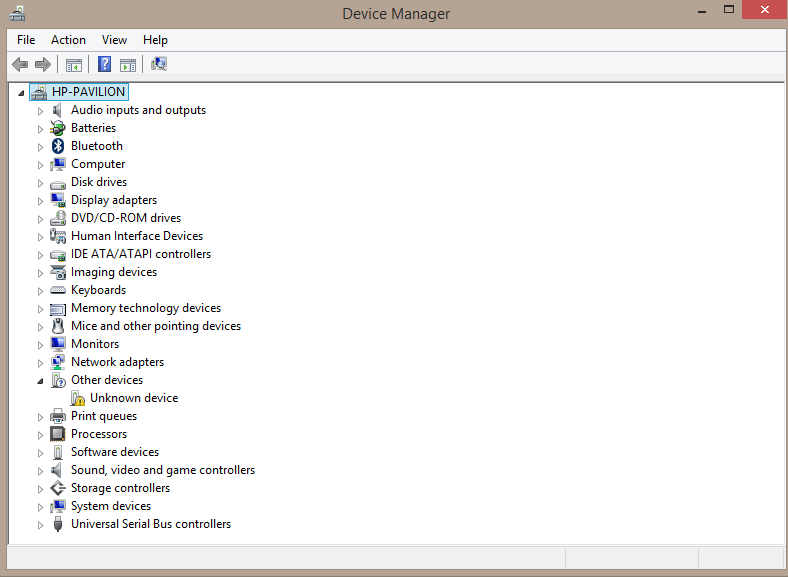Click the Batteries category icon

click(x=58, y=128)
